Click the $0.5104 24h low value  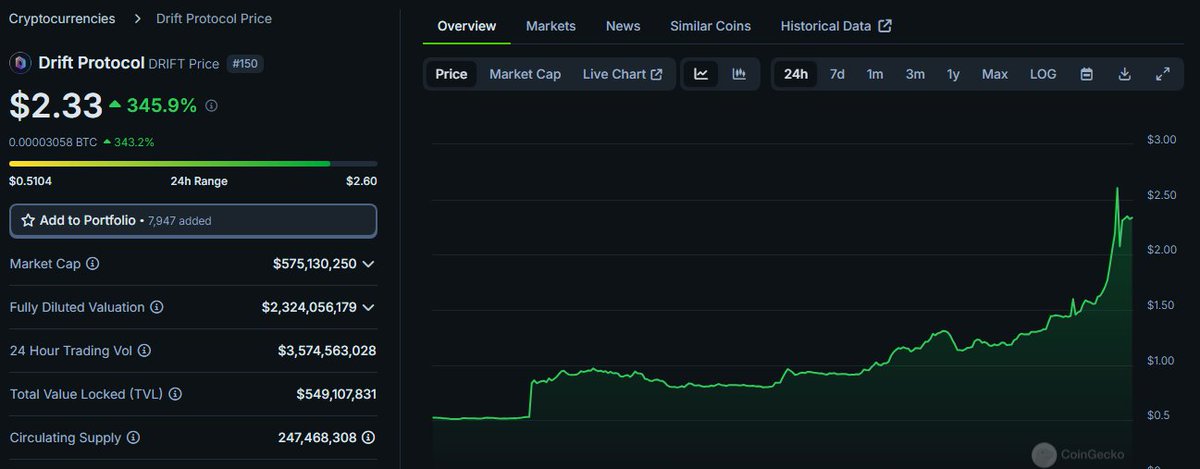(31, 181)
